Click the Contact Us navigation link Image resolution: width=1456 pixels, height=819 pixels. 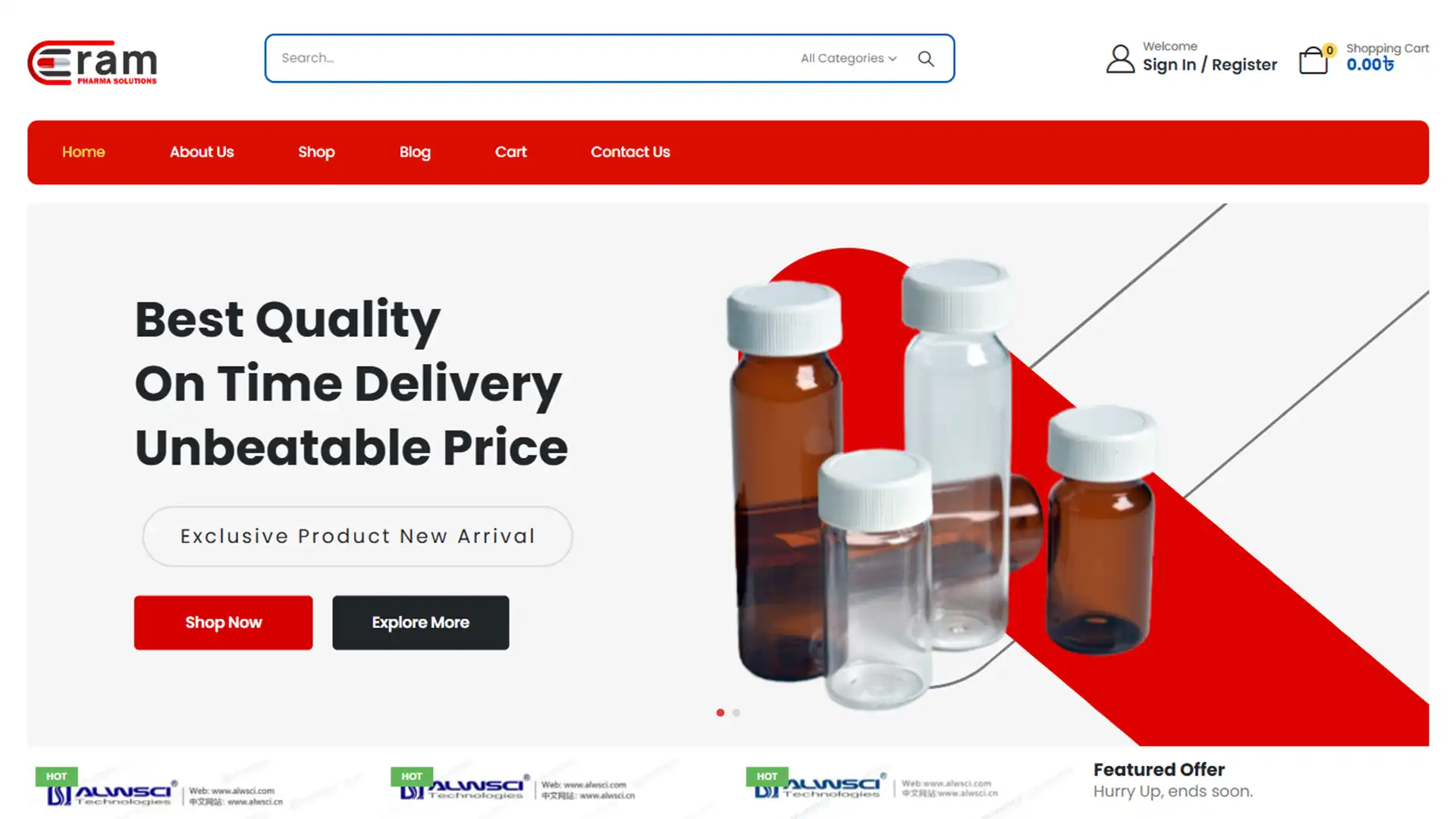[x=630, y=152]
